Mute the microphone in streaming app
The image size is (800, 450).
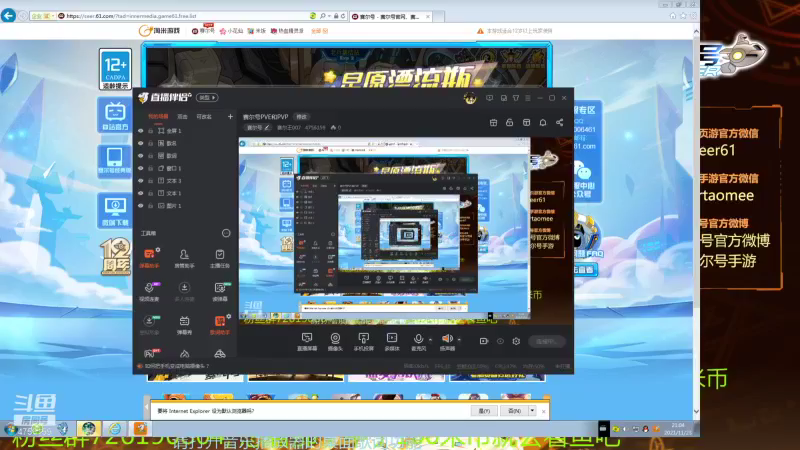(418, 341)
